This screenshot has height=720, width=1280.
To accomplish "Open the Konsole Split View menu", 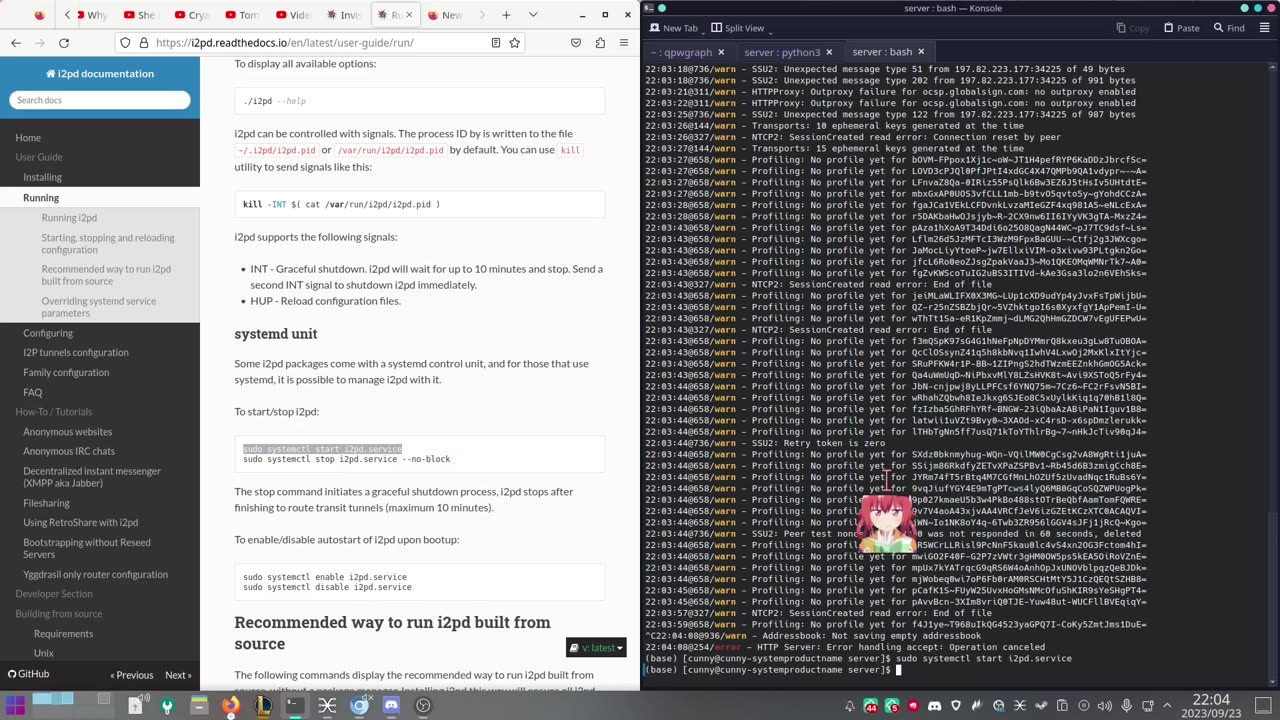I will (x=745, y=28).
